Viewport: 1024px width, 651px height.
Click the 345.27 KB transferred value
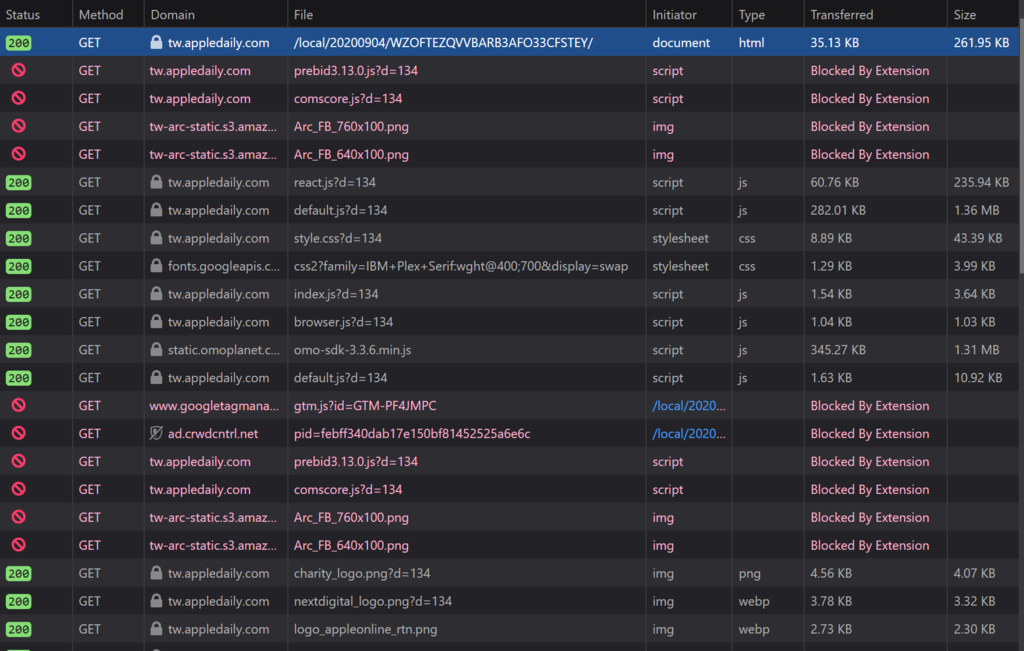point(838,350)
